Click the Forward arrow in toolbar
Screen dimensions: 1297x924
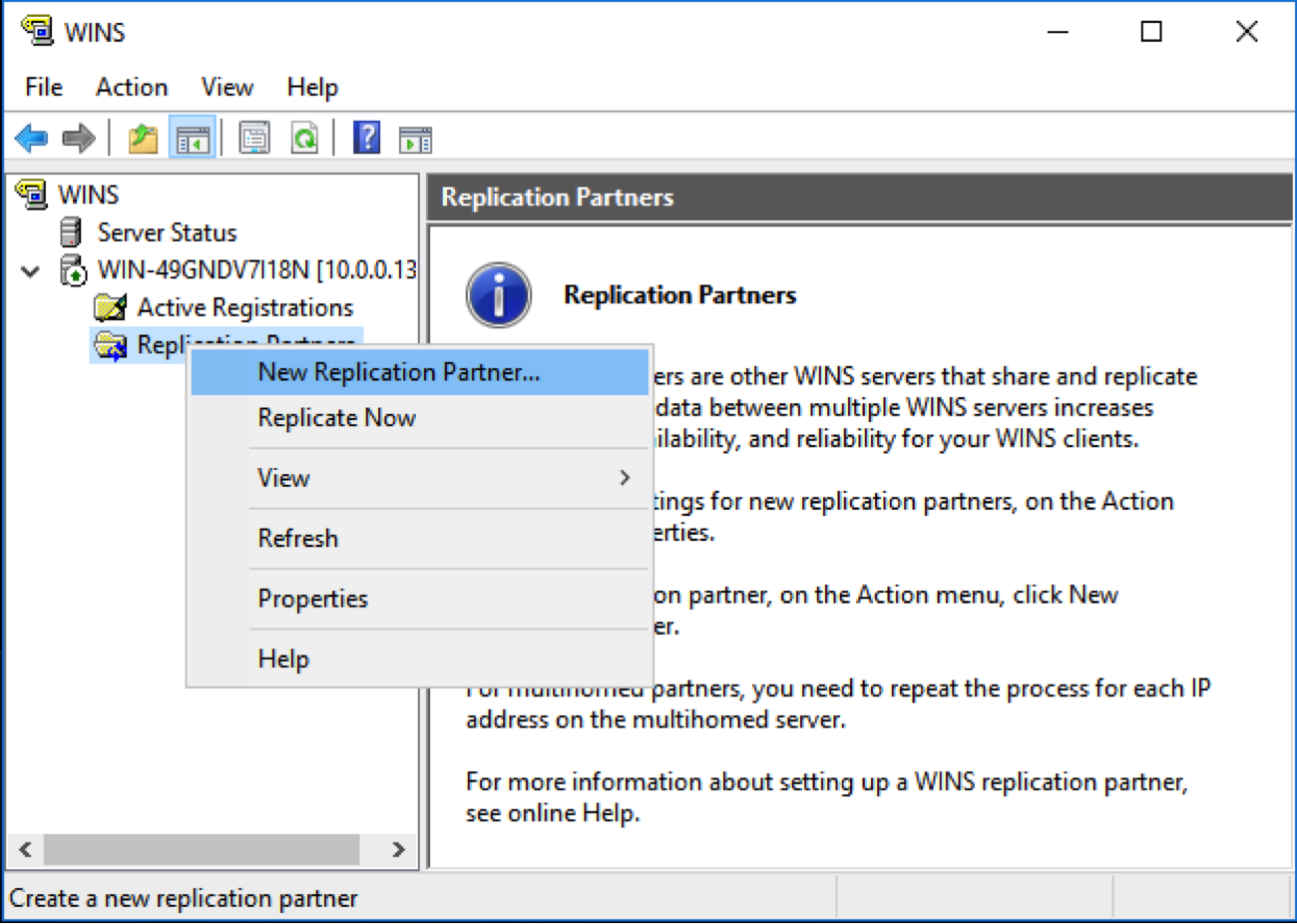[78, 138]
